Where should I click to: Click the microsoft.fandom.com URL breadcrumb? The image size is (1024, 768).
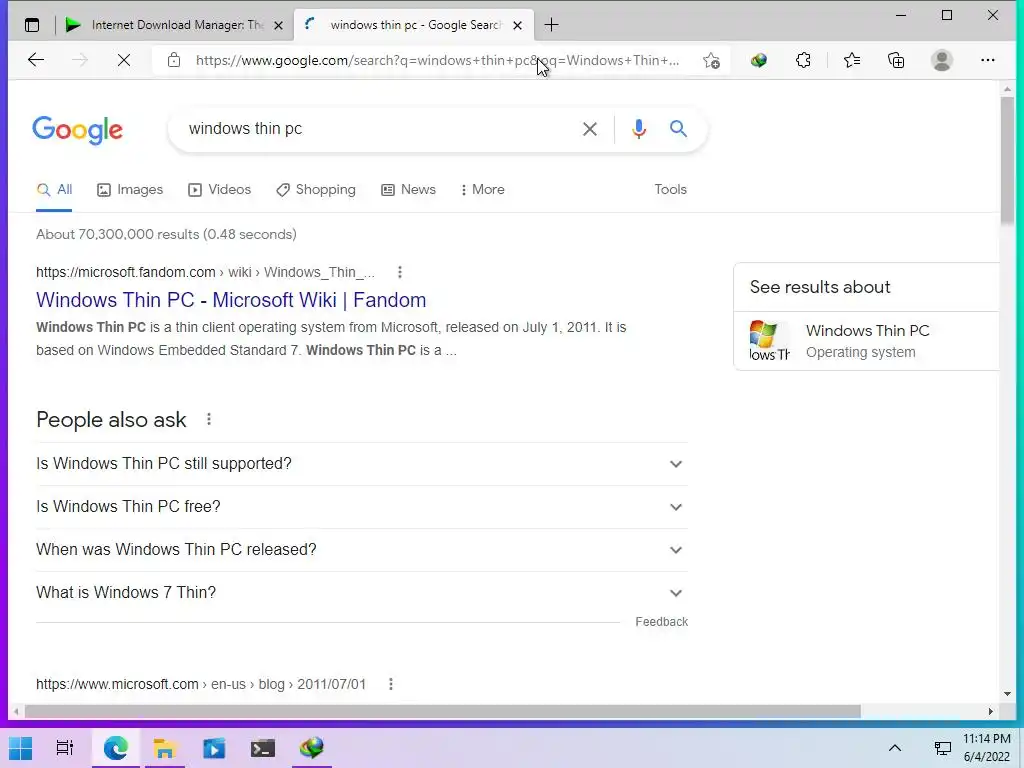pyautogui.click(x=206, y=272)
